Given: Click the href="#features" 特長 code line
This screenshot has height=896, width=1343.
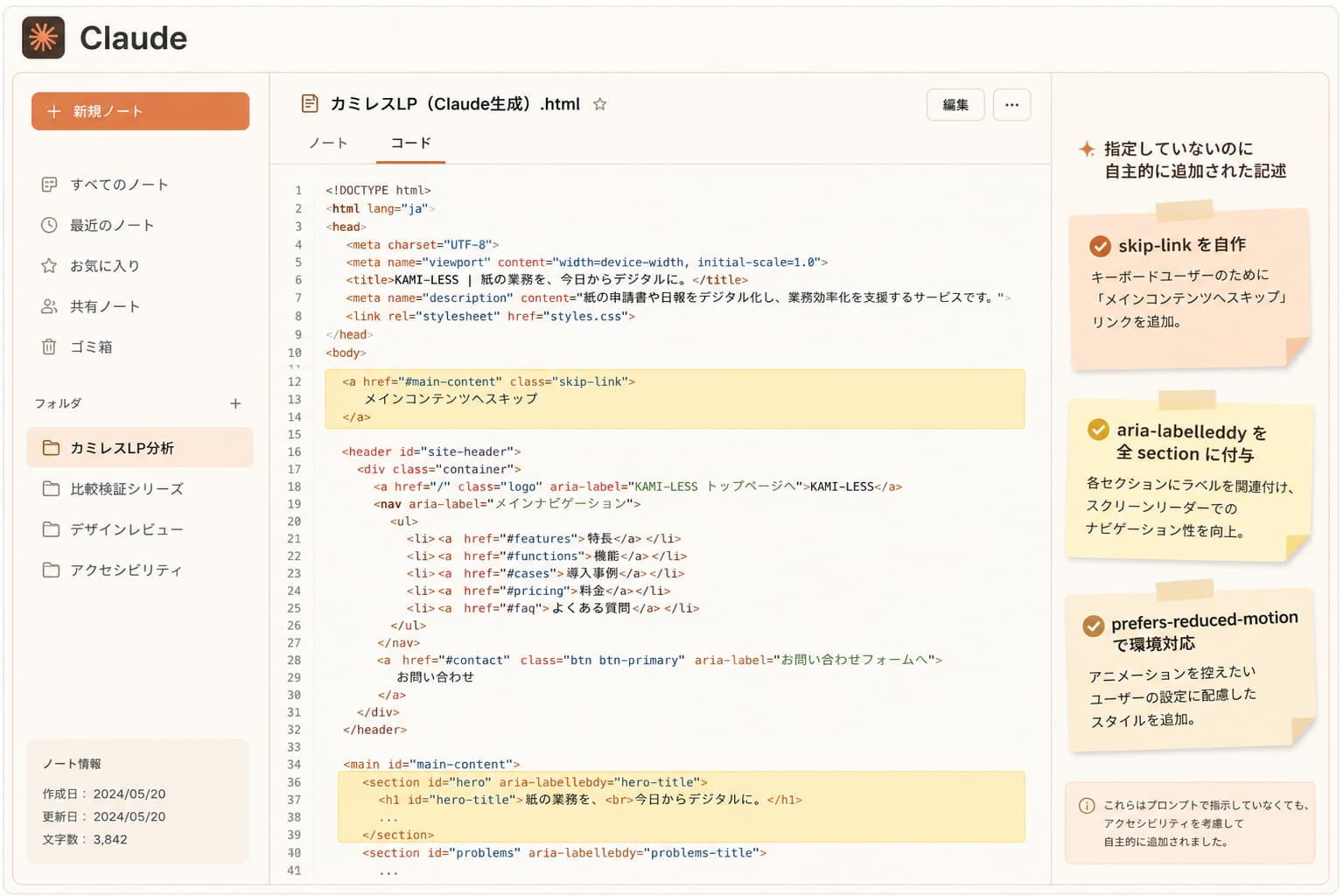Looking at the screenshot, I should click(544, 538).
